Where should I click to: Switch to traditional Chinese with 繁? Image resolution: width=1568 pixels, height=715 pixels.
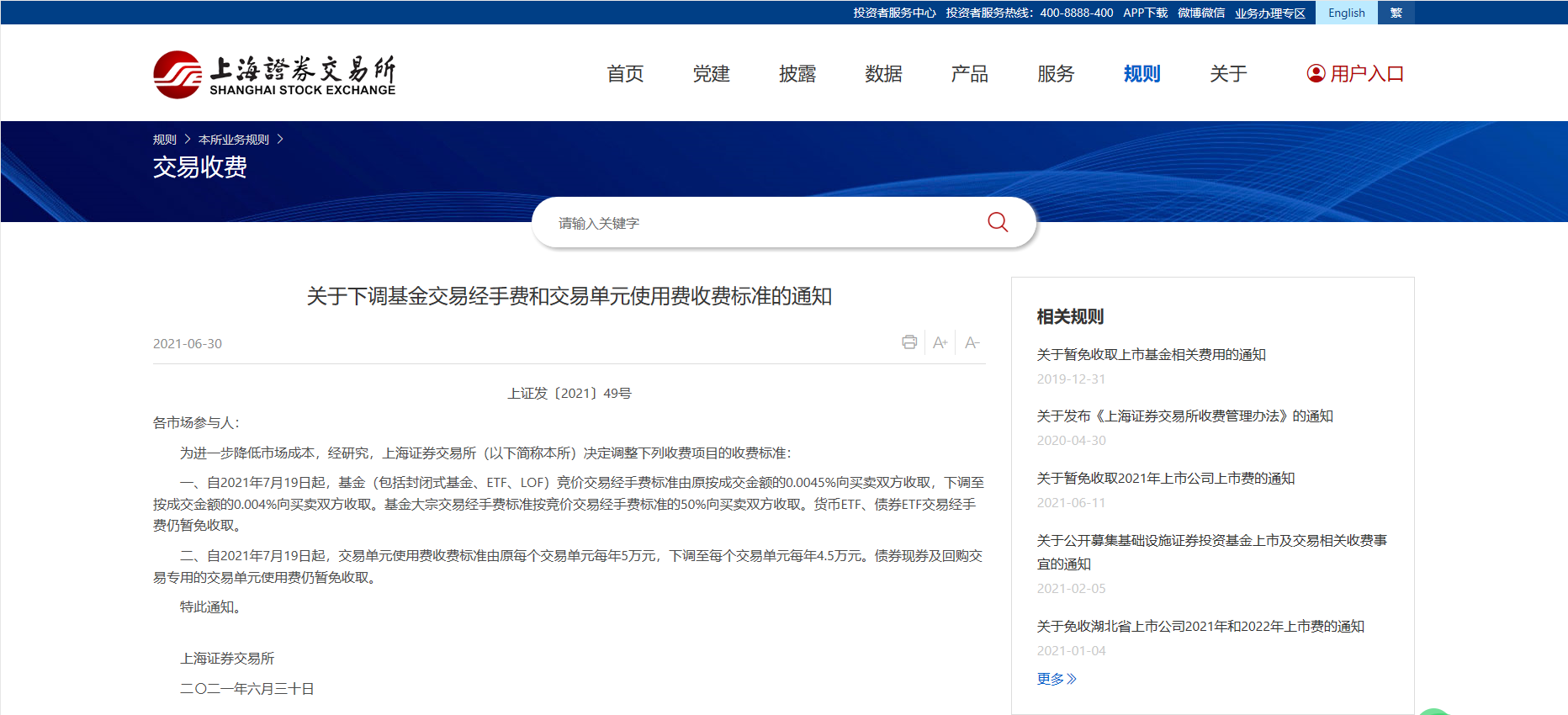pos(1396,13)
